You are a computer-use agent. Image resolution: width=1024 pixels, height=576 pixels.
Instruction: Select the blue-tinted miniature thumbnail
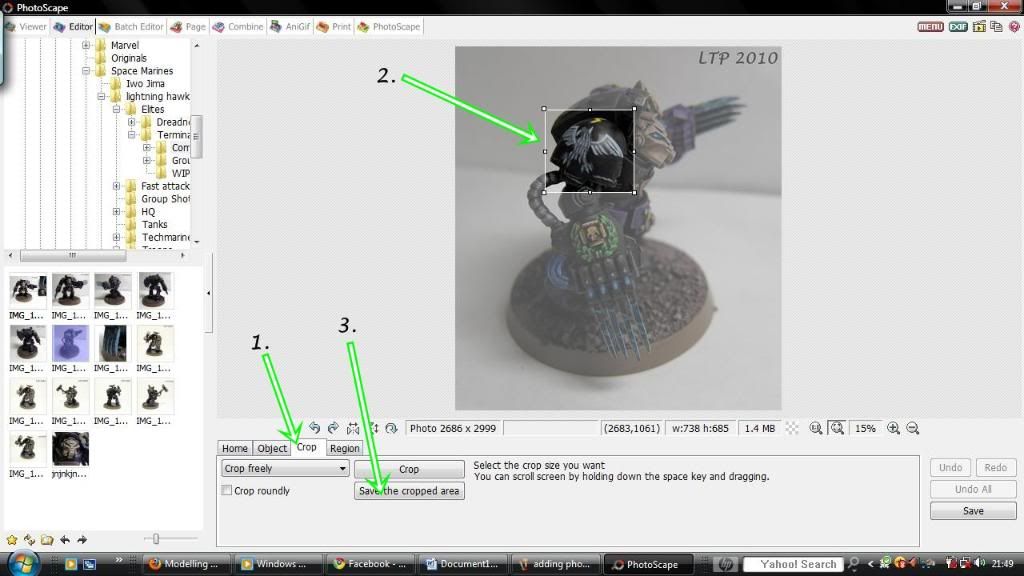[70, 344]
